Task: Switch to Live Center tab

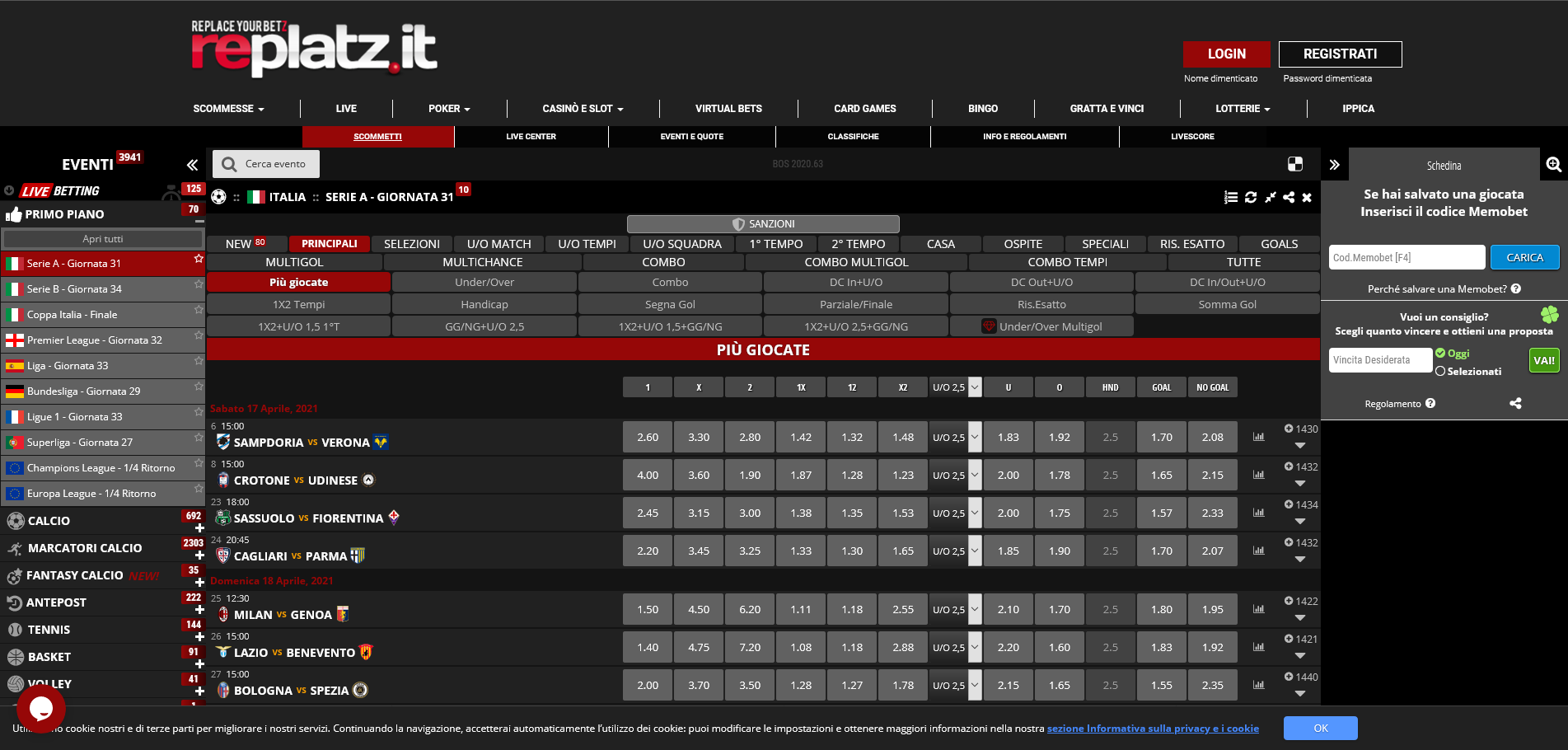Action: (x=531, y=137)
